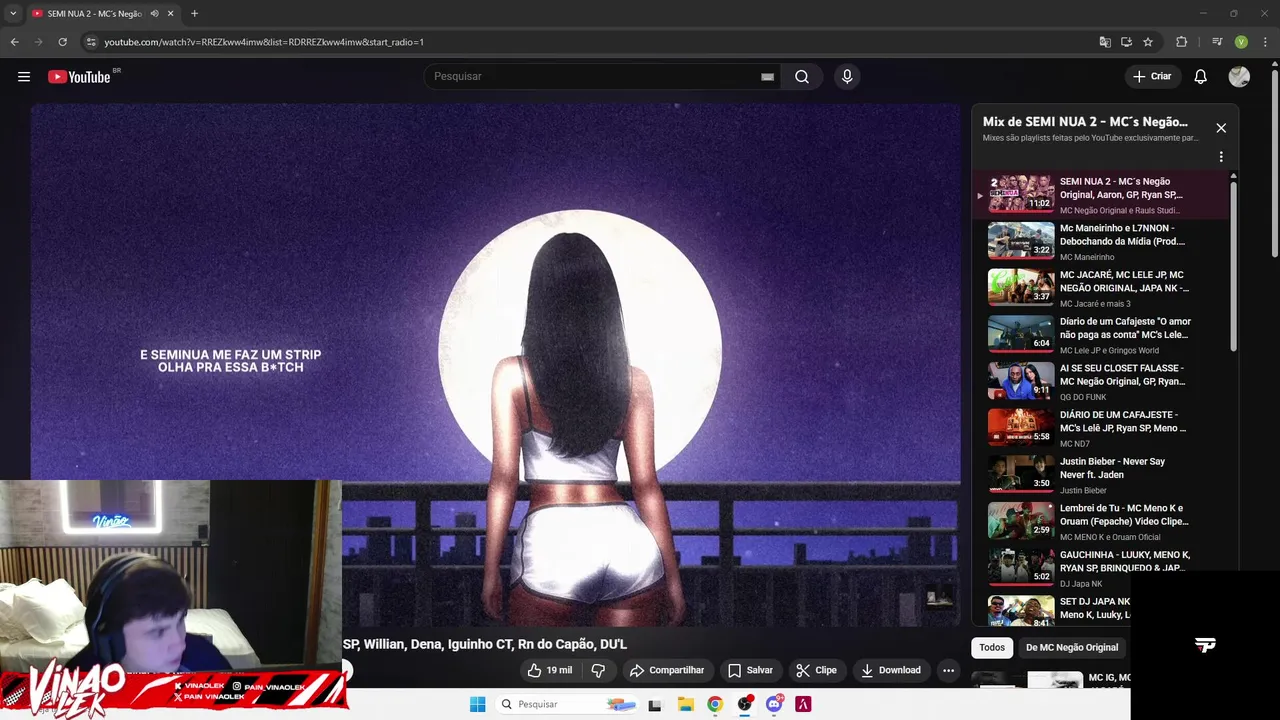Start voice search with microphone

pos(847,77)
